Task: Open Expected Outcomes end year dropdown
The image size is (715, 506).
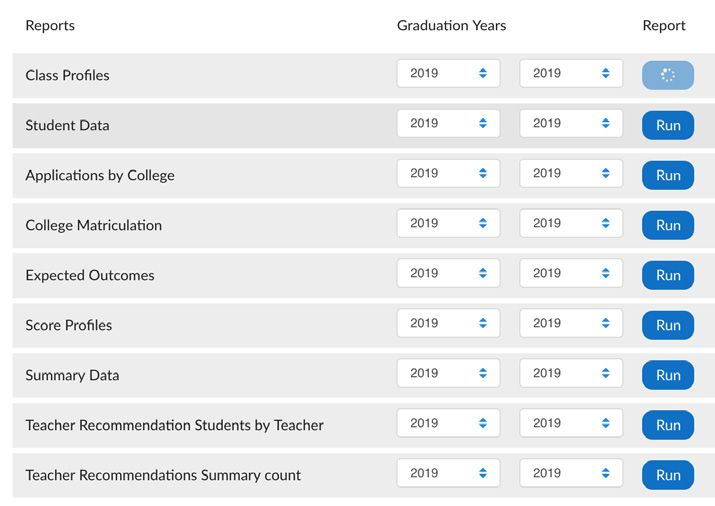Action: 571,273
